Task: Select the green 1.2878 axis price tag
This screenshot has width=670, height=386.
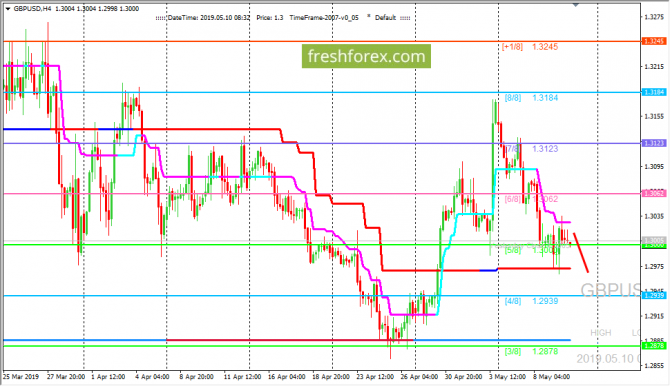Action: pos(654,345)
